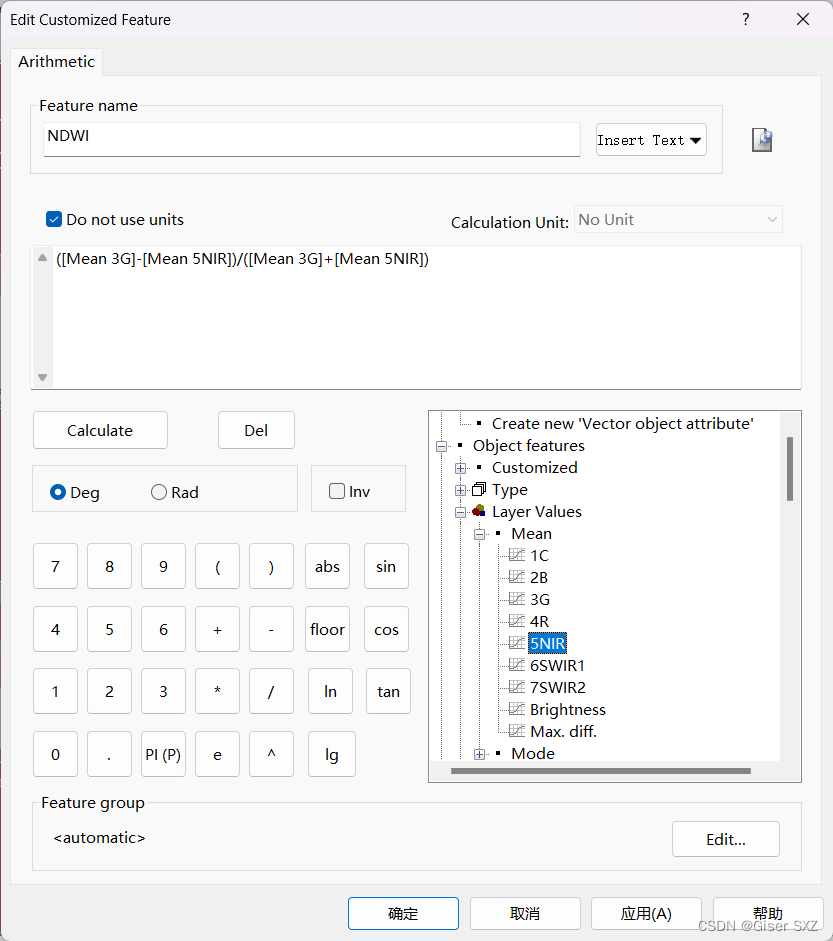
Task: Insert the ln function
Action: tap(330, 691)
